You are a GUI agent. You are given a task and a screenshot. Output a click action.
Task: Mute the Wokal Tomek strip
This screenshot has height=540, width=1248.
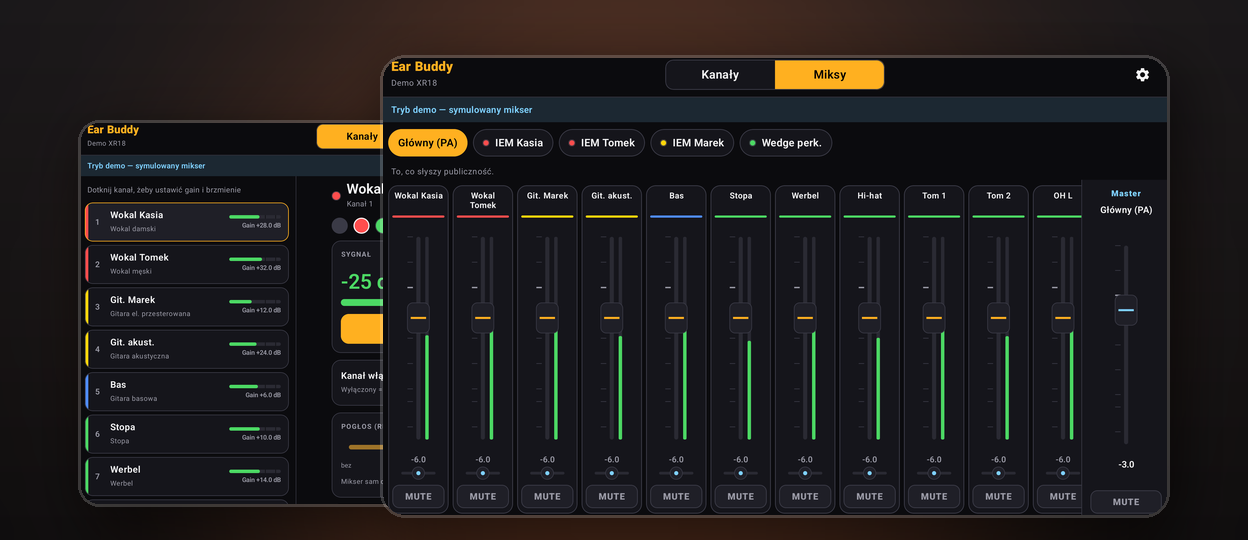pos(483,496)
